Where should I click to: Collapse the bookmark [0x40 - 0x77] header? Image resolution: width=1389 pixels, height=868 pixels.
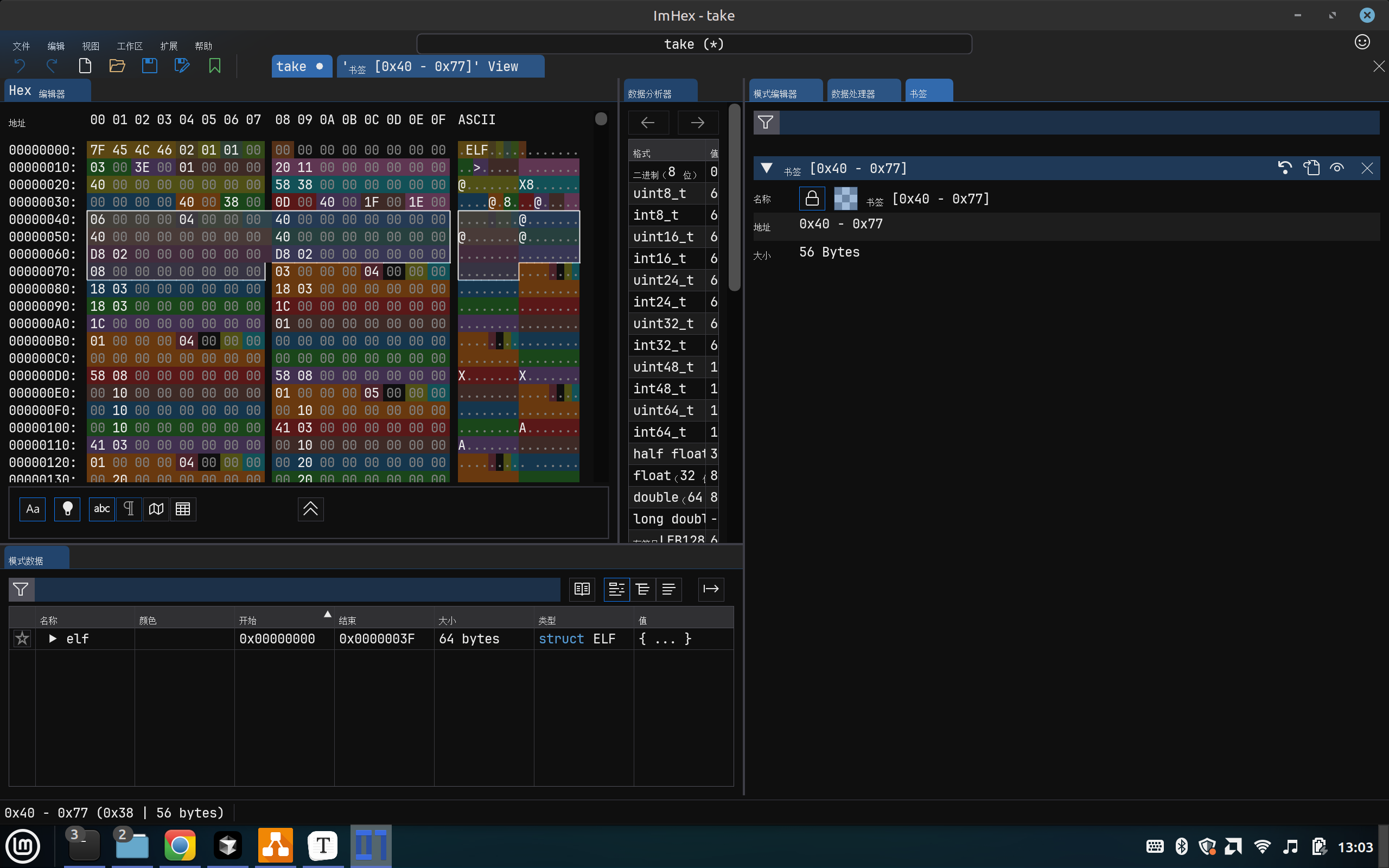click(x=766, y=168)
